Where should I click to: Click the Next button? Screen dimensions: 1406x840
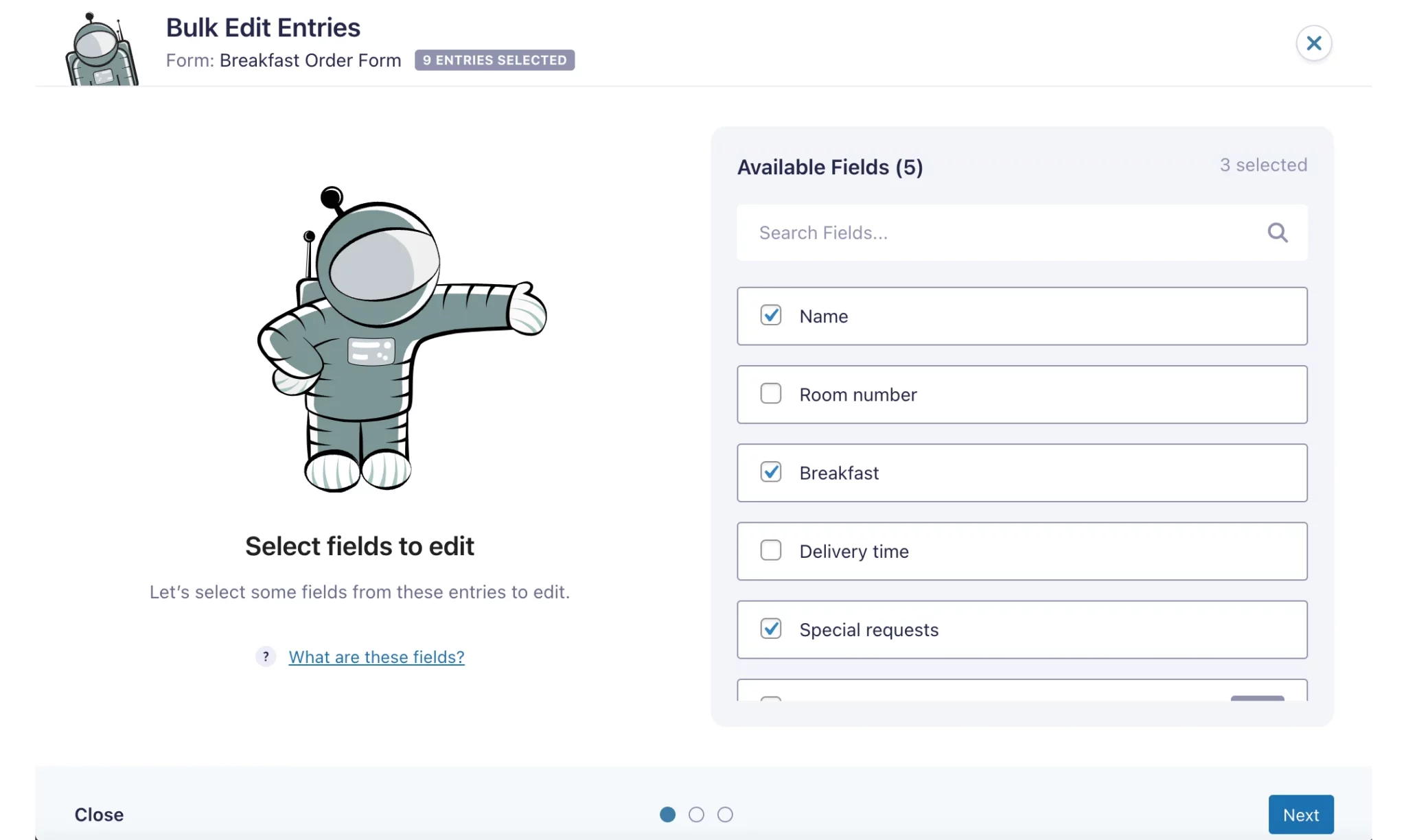(x=1300, y=815)
